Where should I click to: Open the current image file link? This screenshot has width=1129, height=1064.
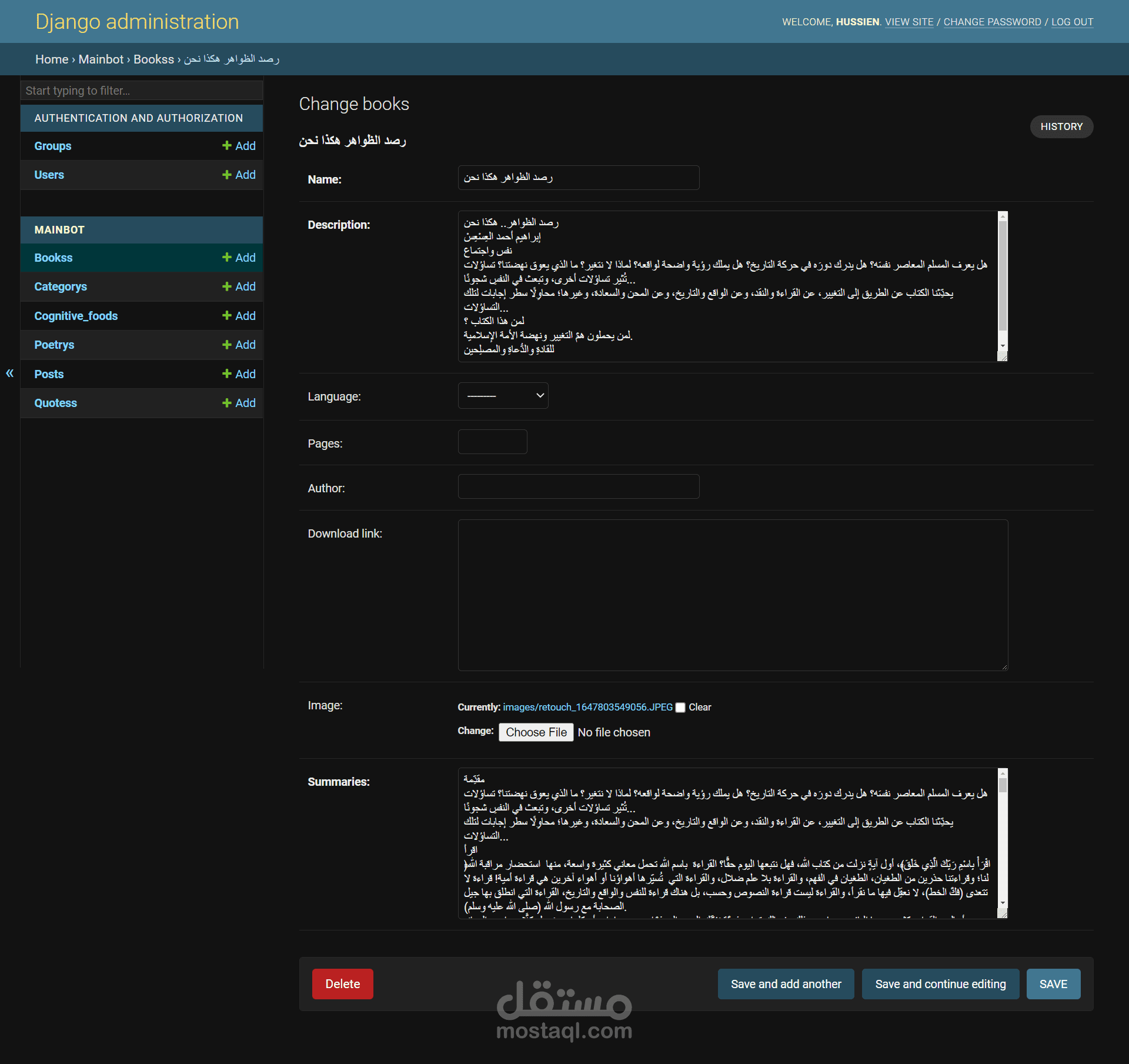(587, 707)
